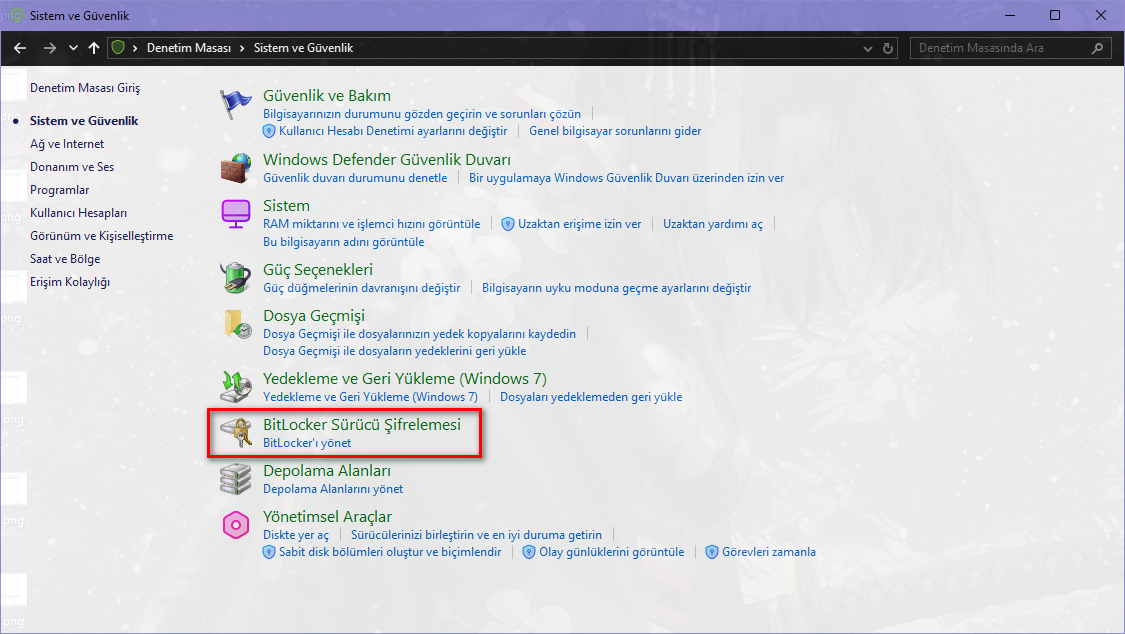1125x634 pixels.
Task: Open the Dosya Geçmişi folder icon
Action: tap(237, 323)
